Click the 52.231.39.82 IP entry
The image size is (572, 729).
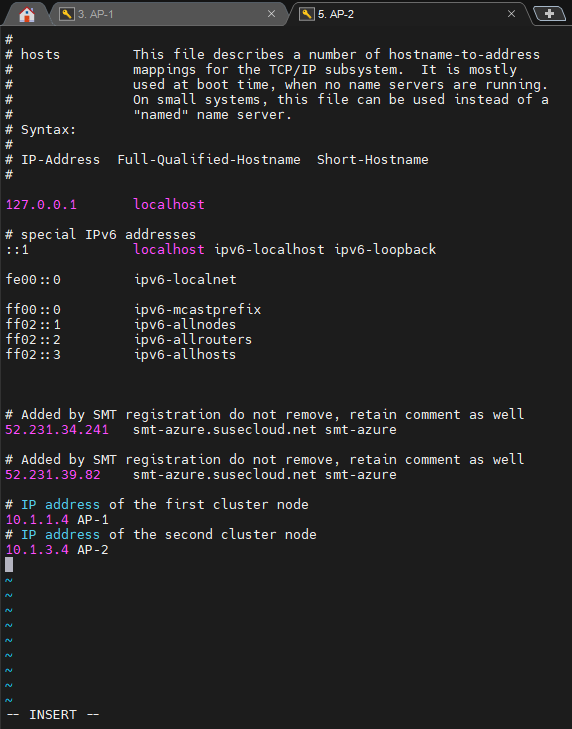(x=53, y=475)
